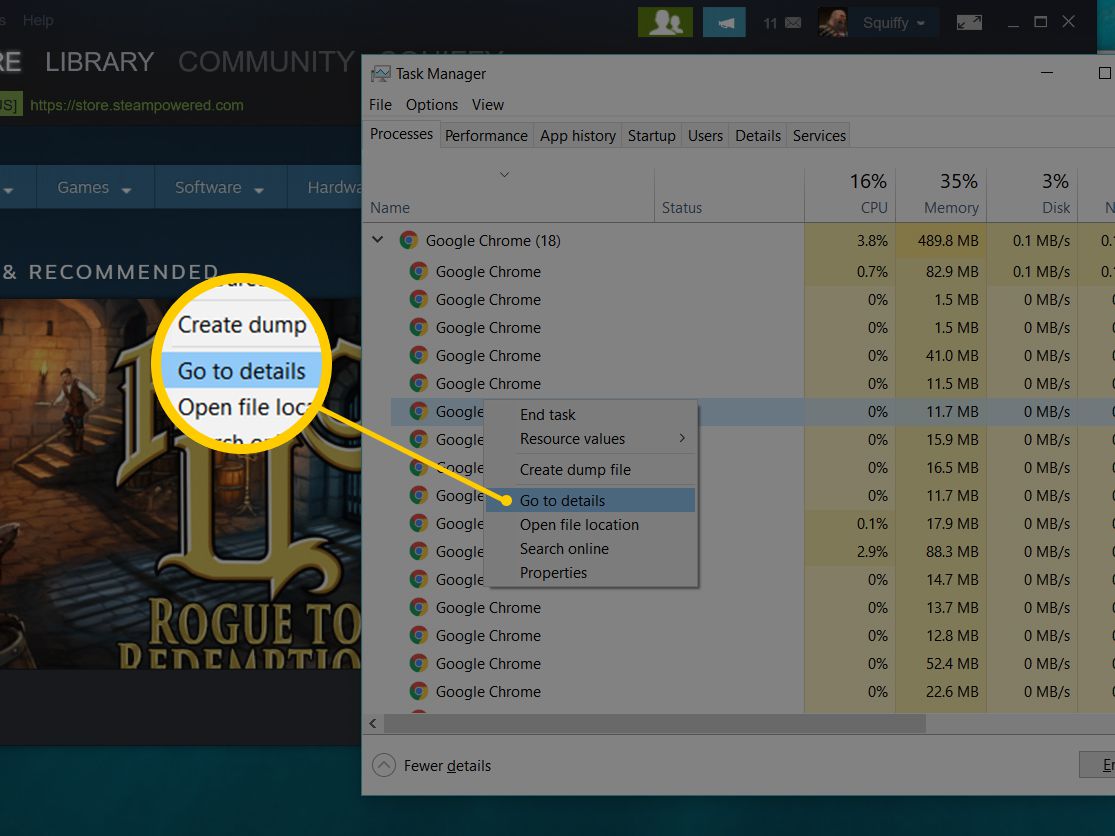Click 489.8 MB memory cell

(941, 240)
